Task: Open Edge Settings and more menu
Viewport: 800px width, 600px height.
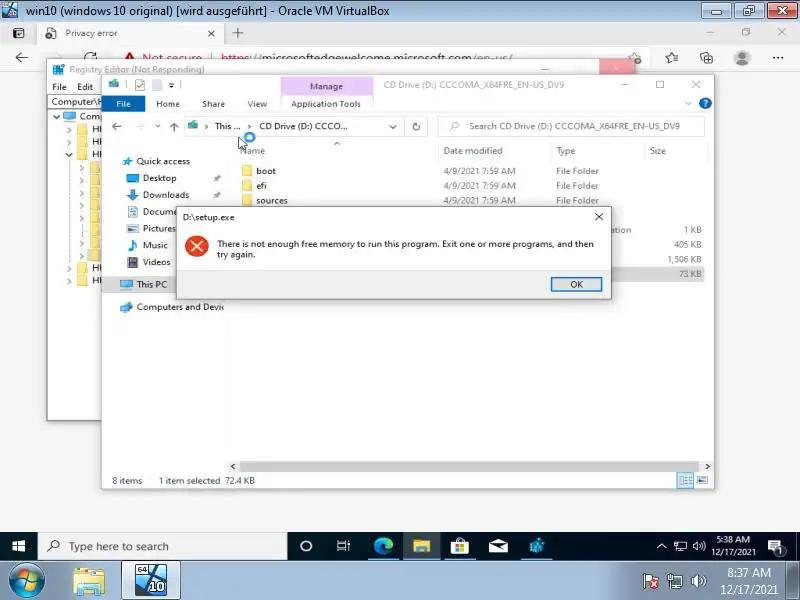Action: click(x=778, y=58)
